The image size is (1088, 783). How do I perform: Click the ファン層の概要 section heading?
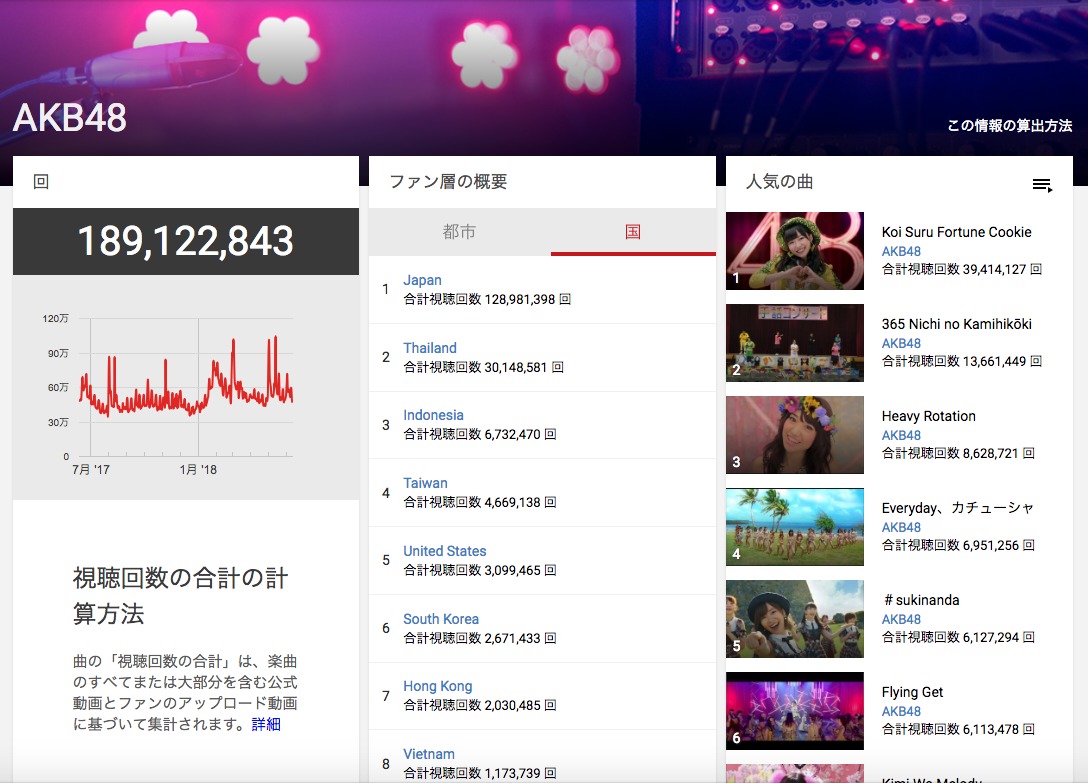tap(448, 182)
